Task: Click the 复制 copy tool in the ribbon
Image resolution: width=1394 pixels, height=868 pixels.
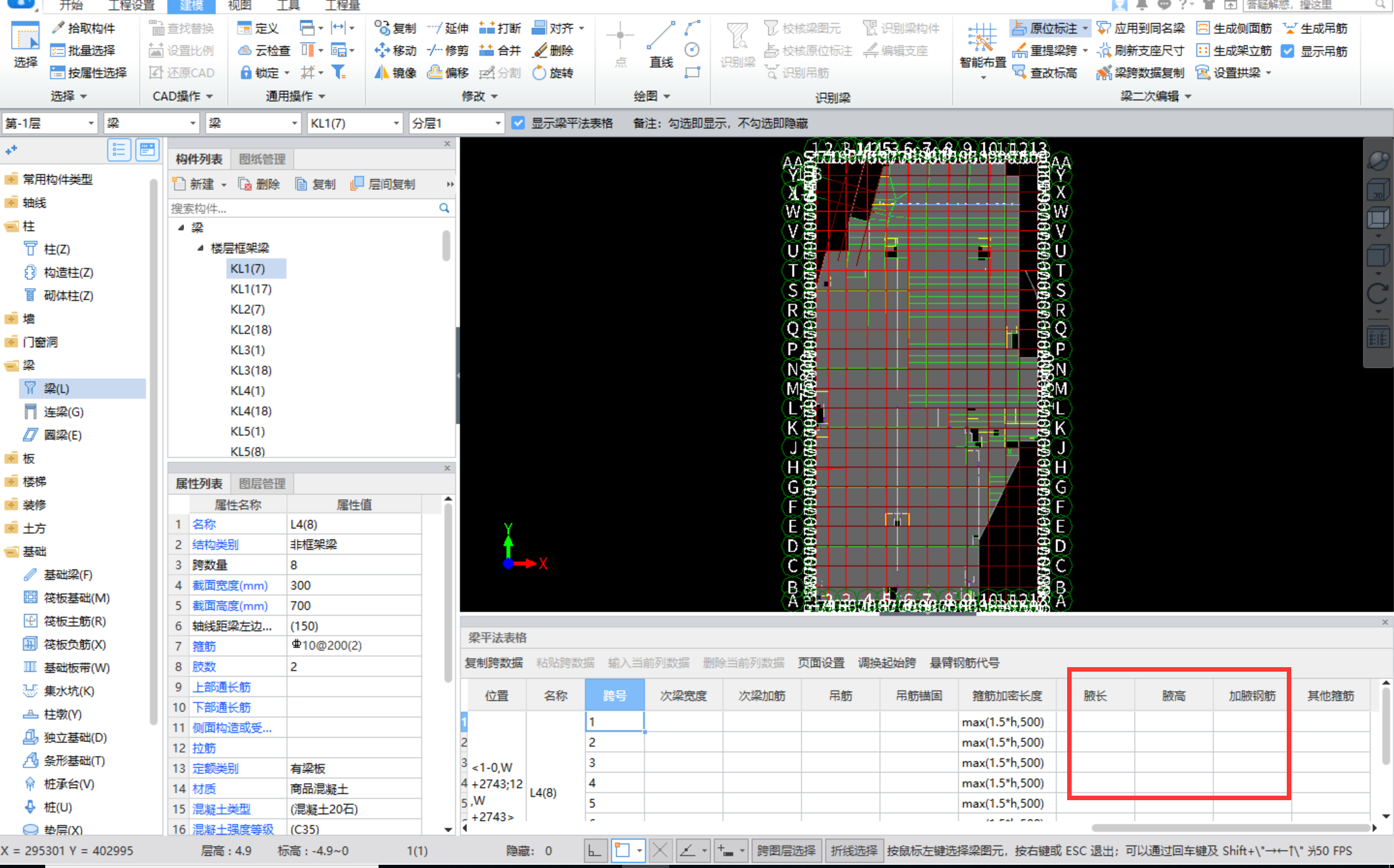Action: point(395,28)
